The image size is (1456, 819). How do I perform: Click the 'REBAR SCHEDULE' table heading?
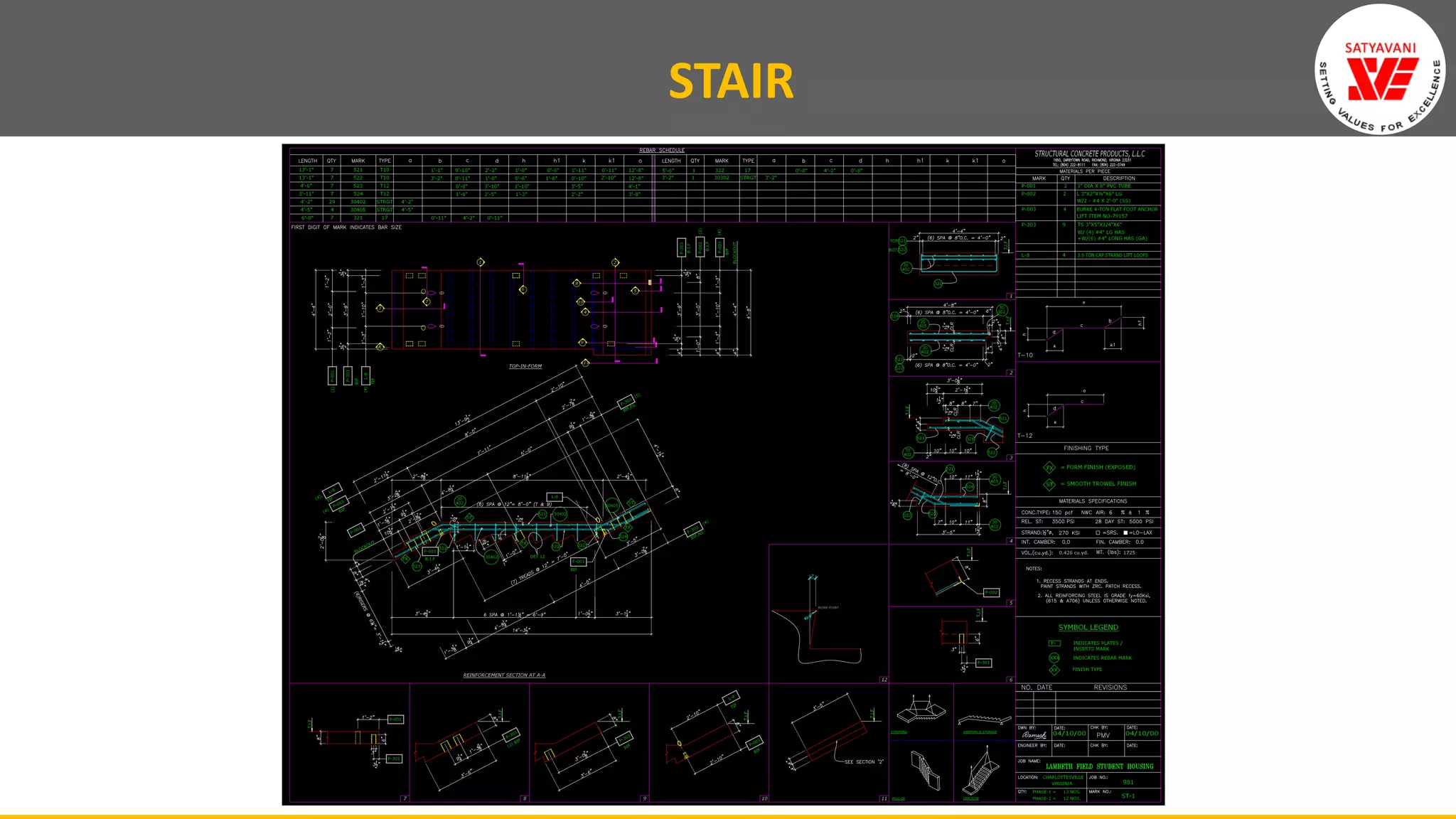point(662,150)
